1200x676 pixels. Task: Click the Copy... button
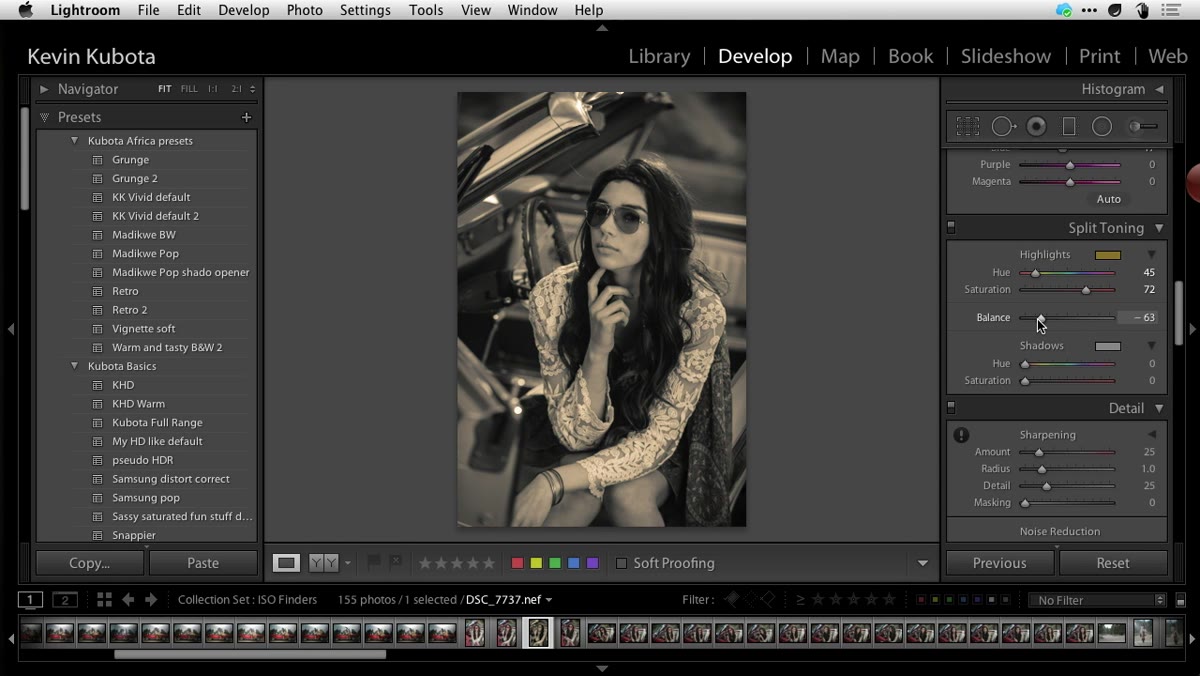click(89, 563)
